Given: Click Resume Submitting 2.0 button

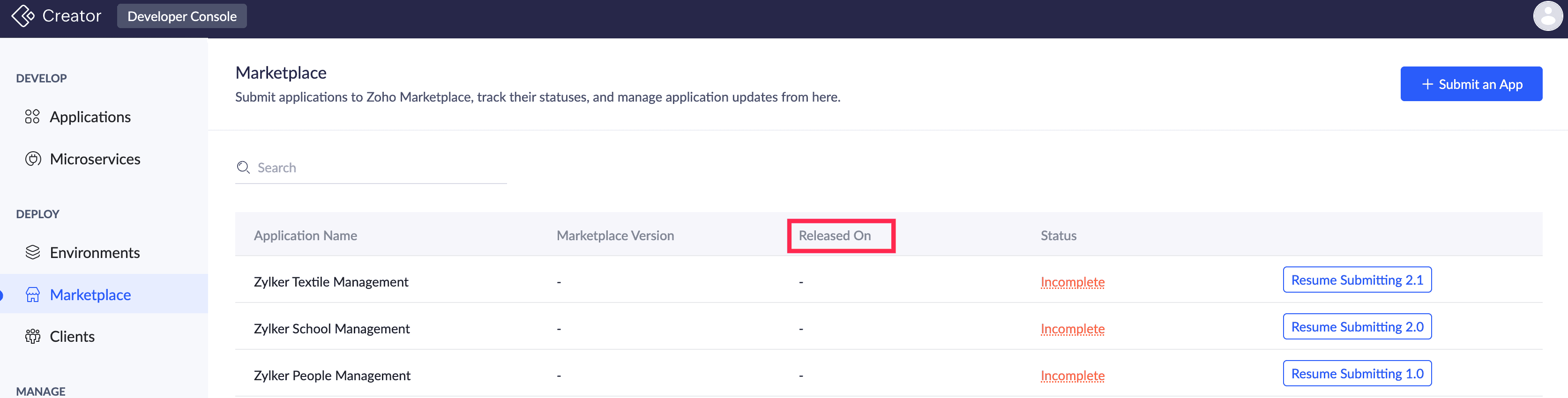Looking at the screenshot, I should click(1358, 327).
